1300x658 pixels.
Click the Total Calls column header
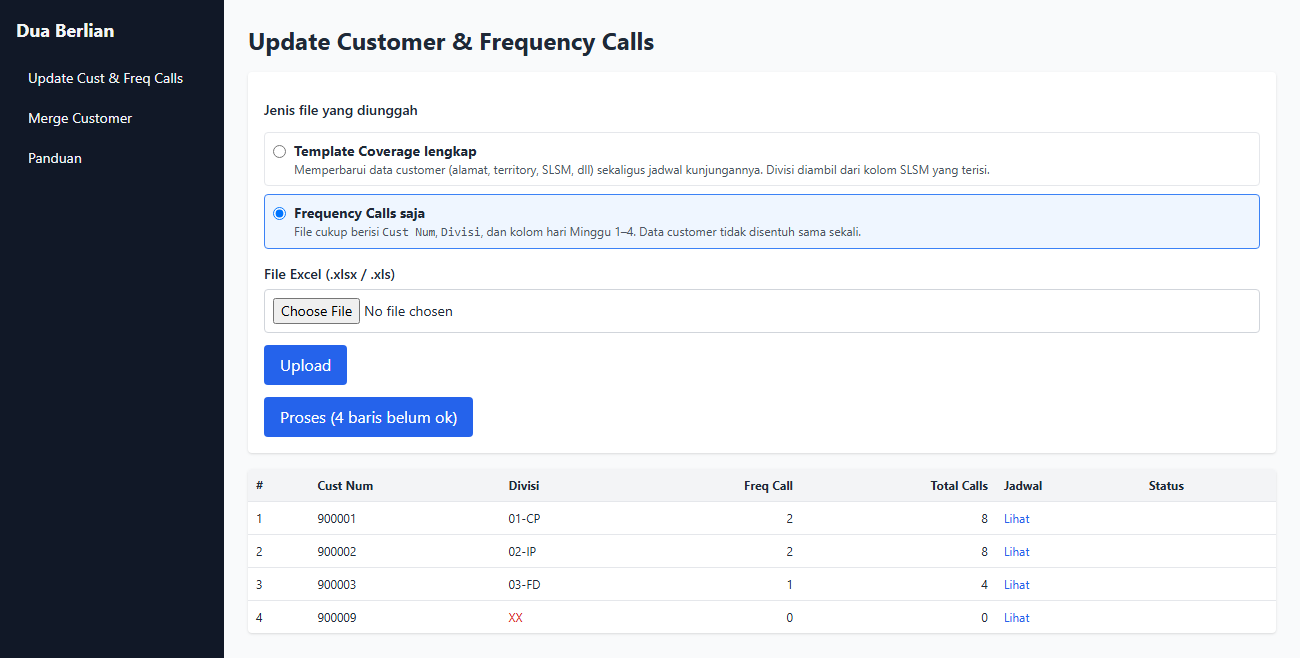tap(959, 486)
